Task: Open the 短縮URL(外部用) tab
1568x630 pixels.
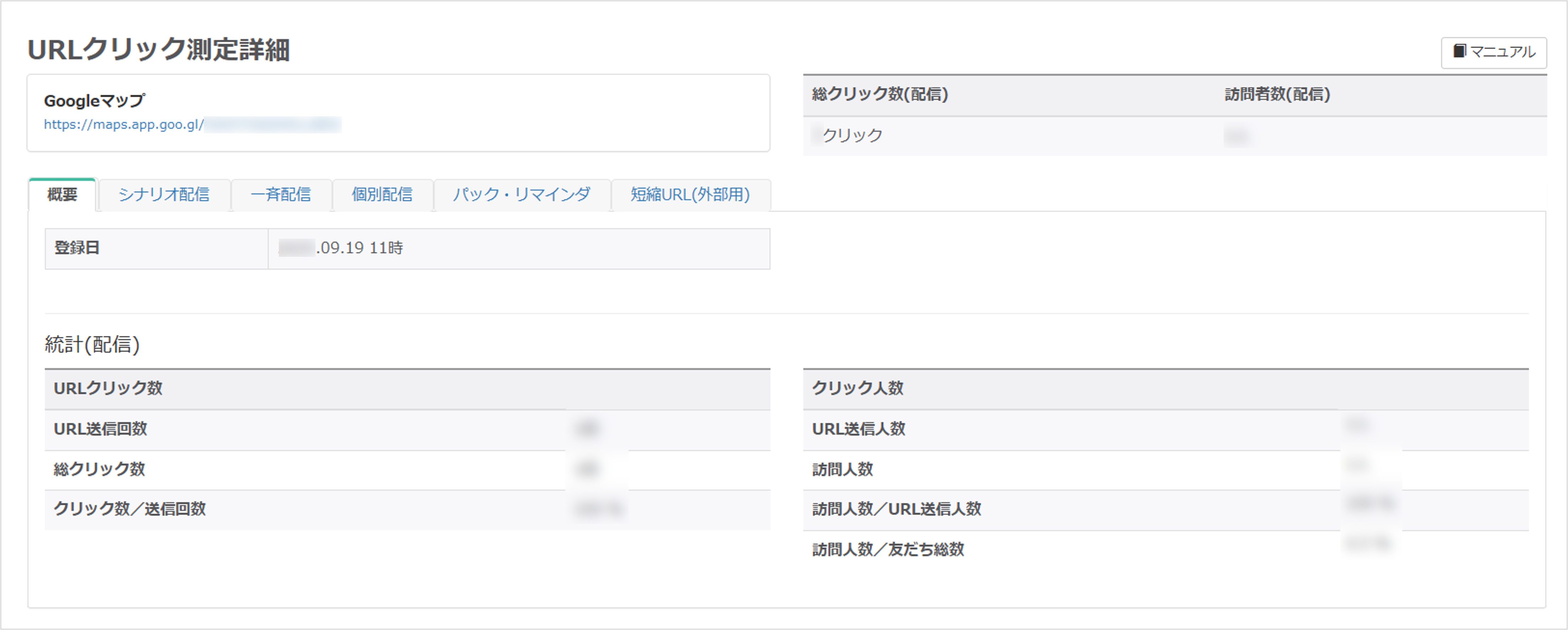Action: tap(690, 195)
